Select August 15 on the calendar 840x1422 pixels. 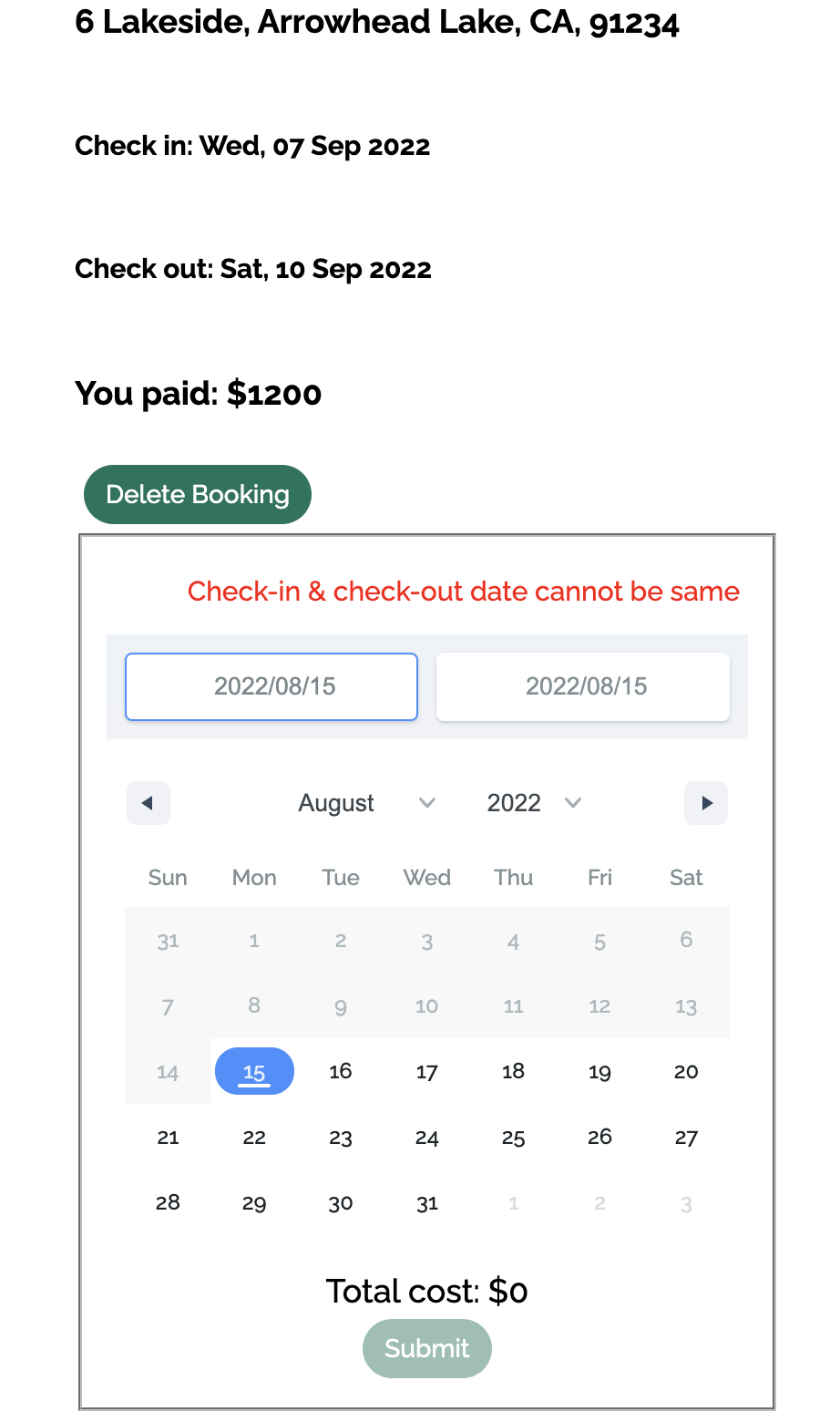[254, 1071]
